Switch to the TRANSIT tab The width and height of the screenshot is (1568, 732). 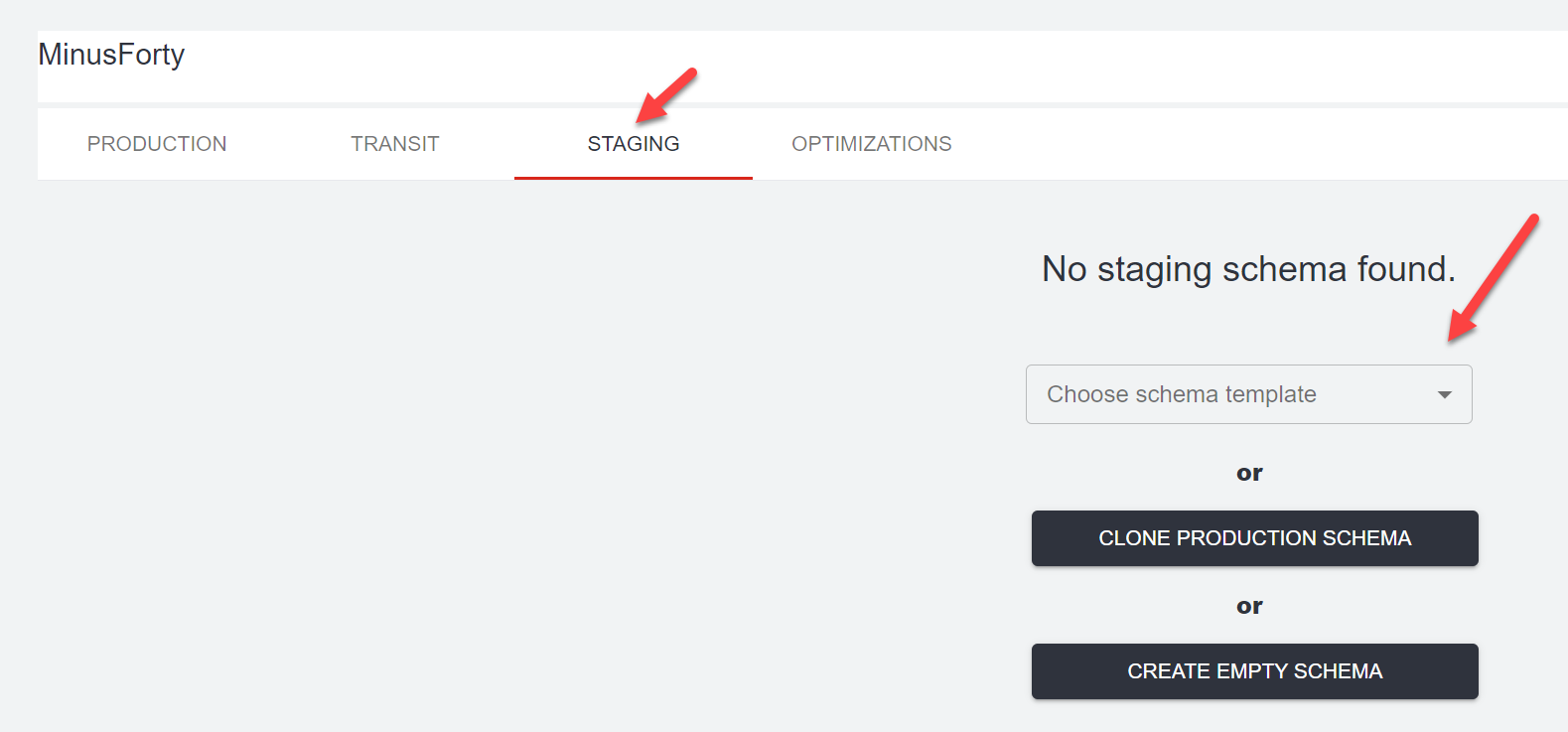395,144
